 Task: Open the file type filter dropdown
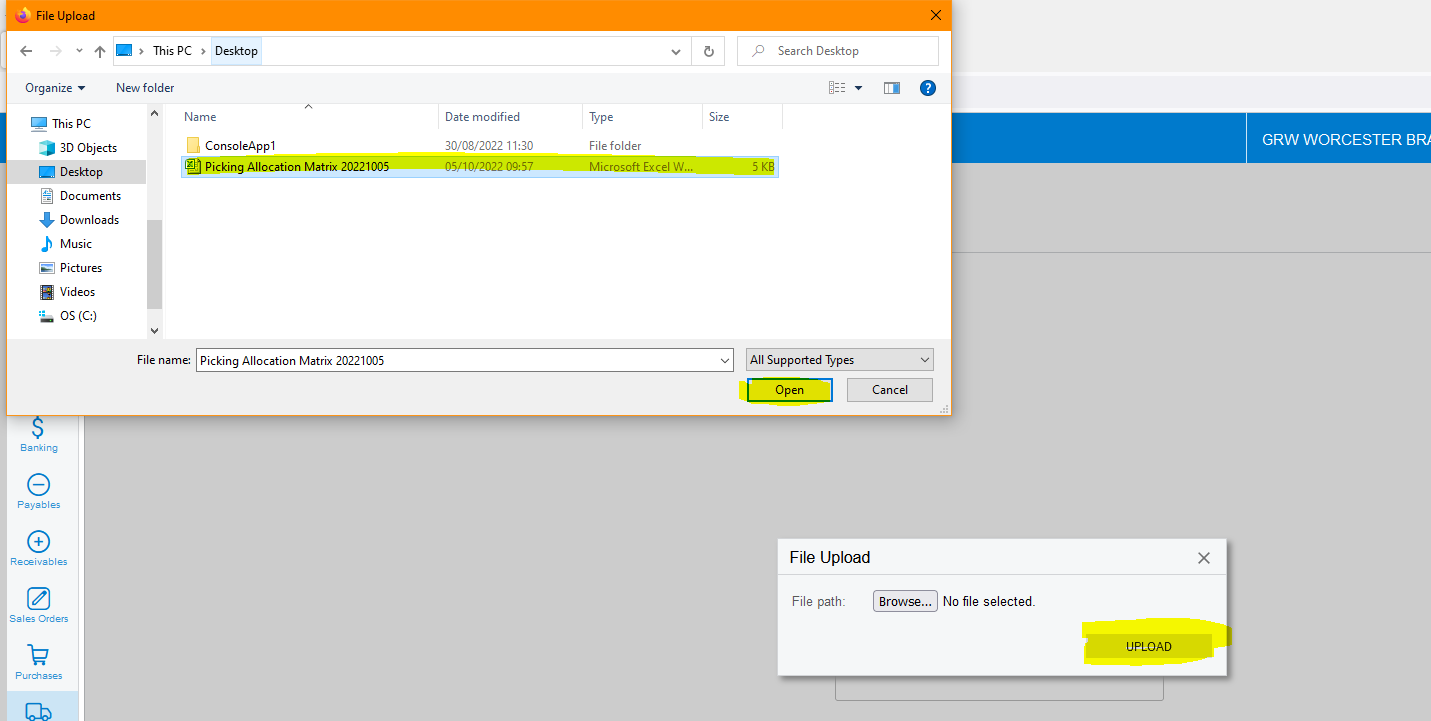[x=839, y=360]
